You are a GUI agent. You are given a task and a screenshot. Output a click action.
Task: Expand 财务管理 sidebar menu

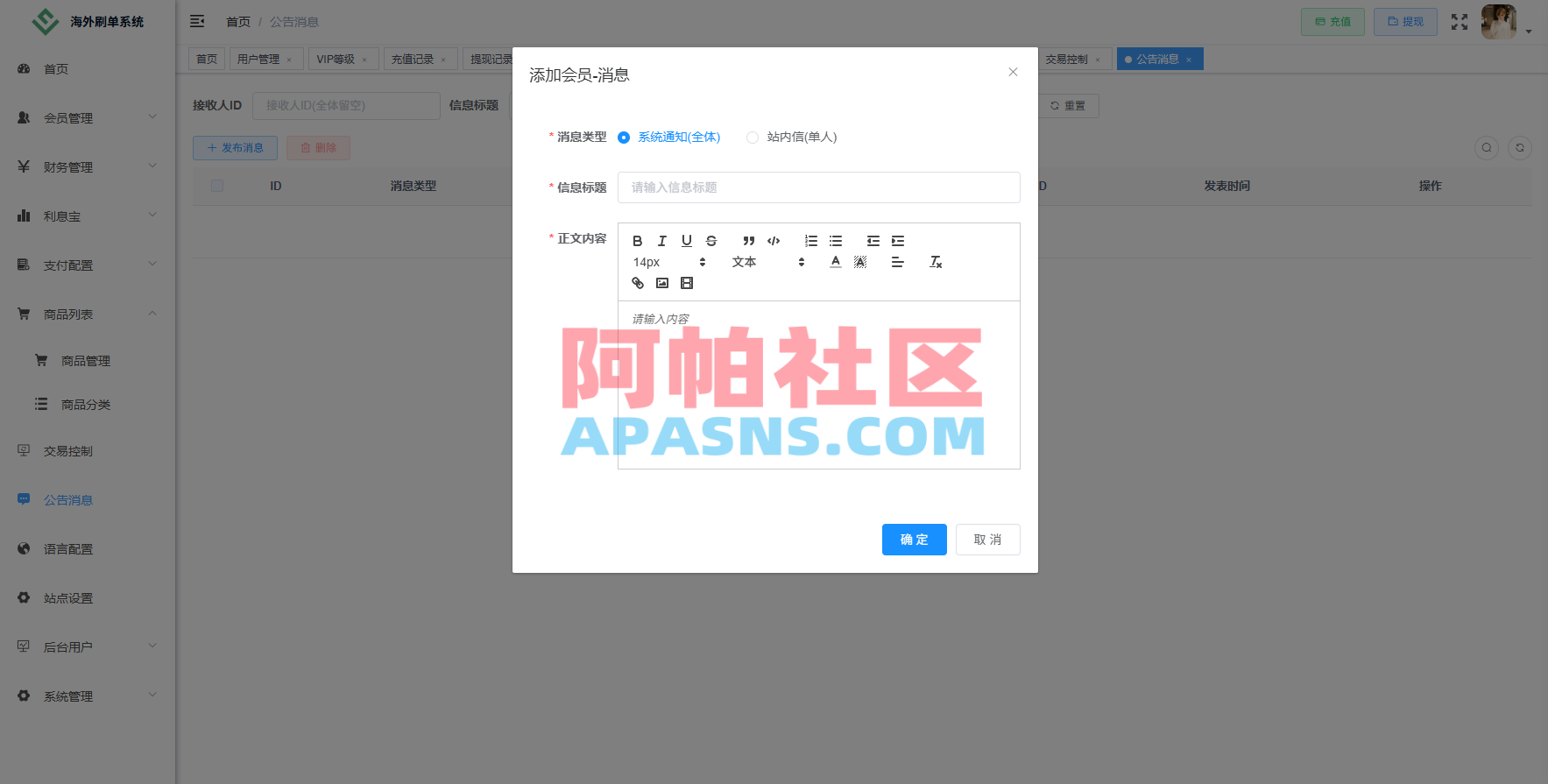[88, 167]
